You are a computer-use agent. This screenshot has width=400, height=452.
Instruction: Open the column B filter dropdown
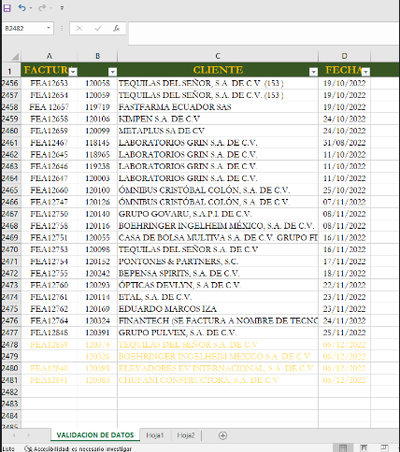click(x=113, y=72)
